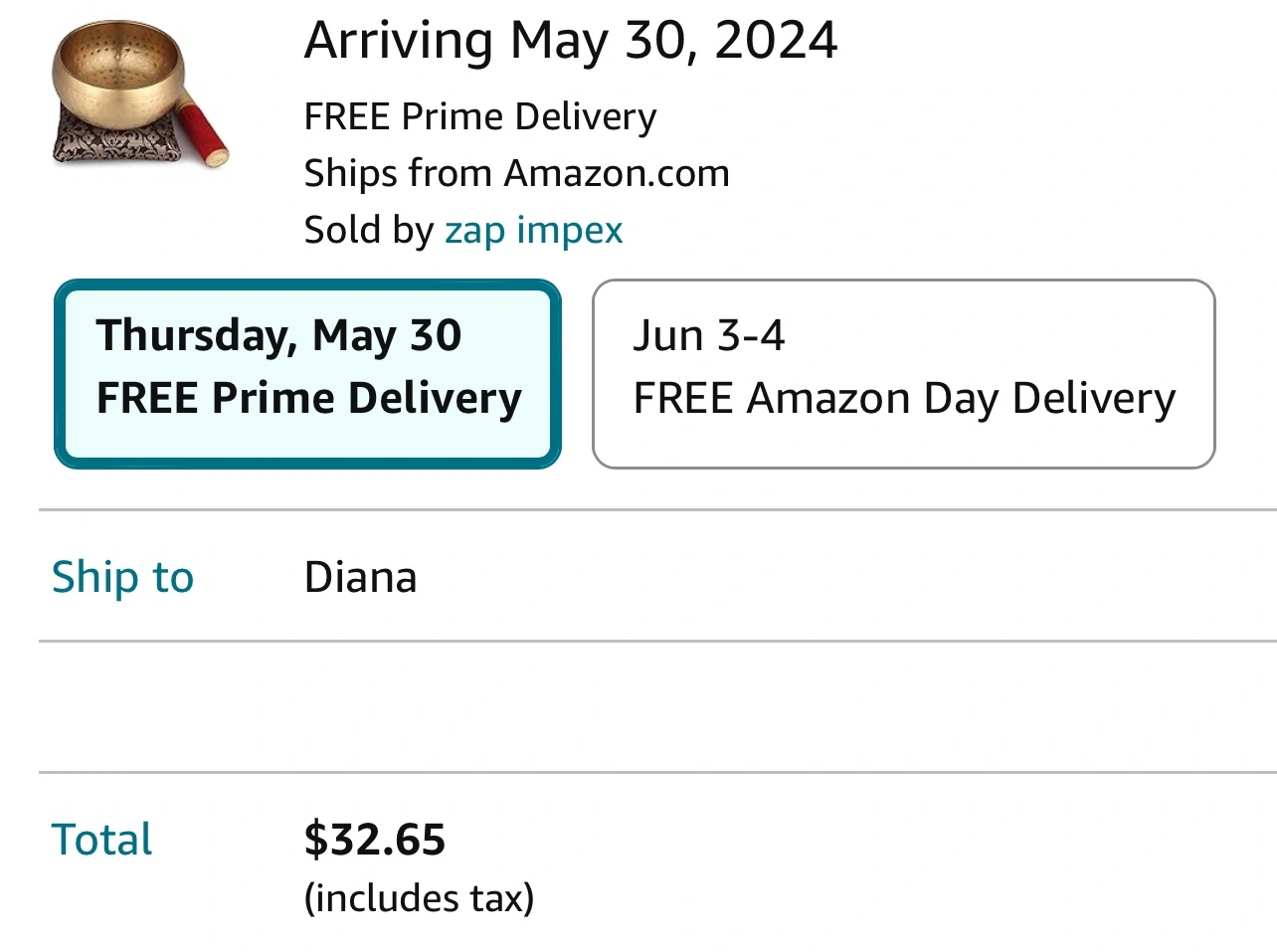The image size is (1277, 952).
Task: Click the empty row above Total
Action: click(x=656, y=706)
